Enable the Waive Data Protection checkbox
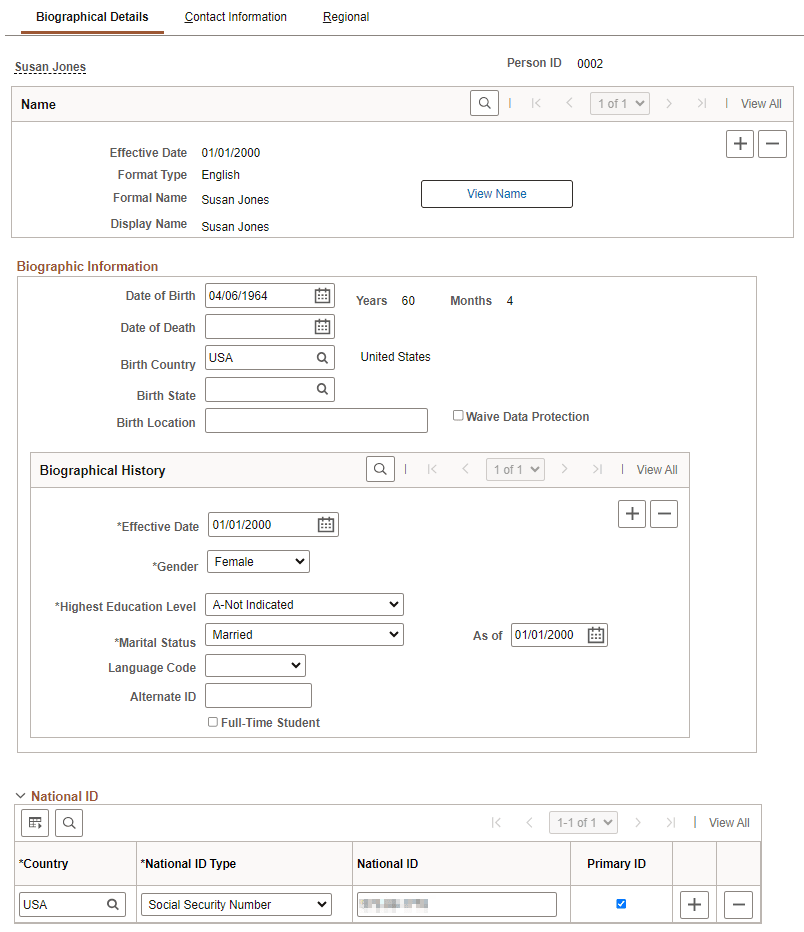Image resolution: width=804 pixels, height=932 pixels. (458, 415)
